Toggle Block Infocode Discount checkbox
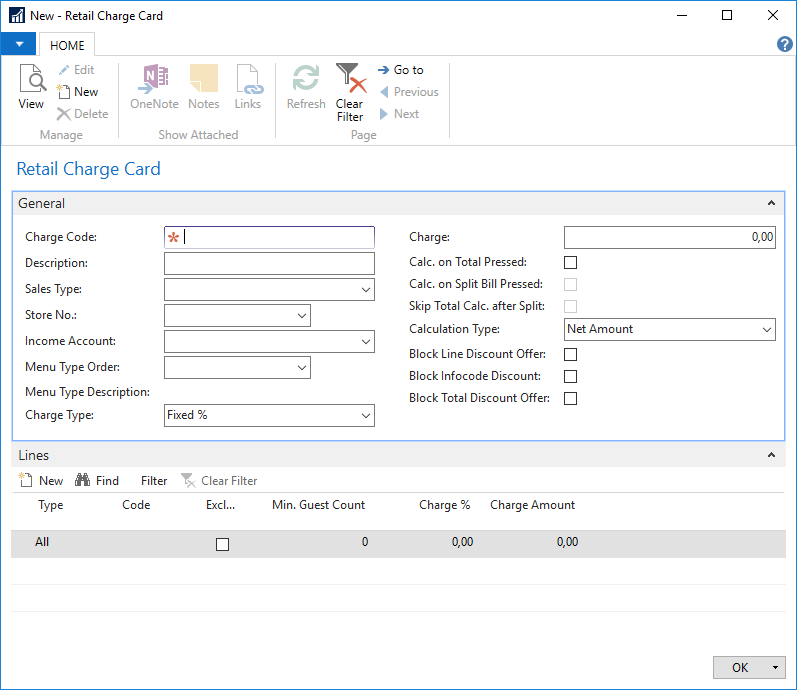The height and width of the screenshot is (693, 799). pos(571,377)
